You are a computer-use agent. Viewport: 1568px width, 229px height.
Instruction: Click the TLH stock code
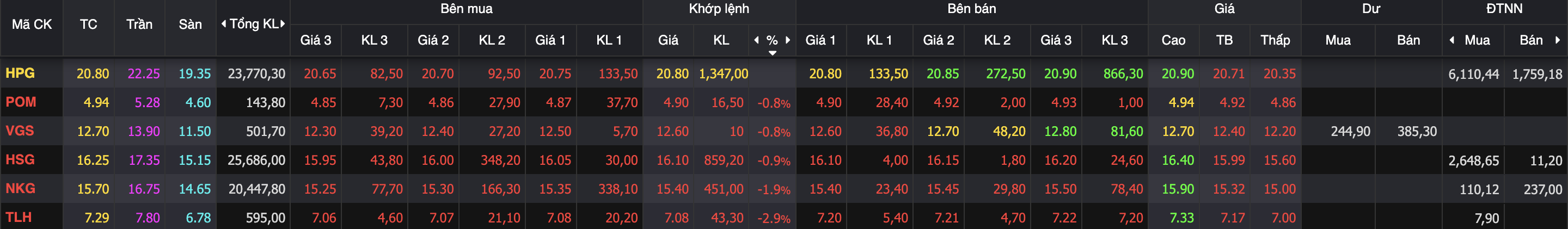19,217
